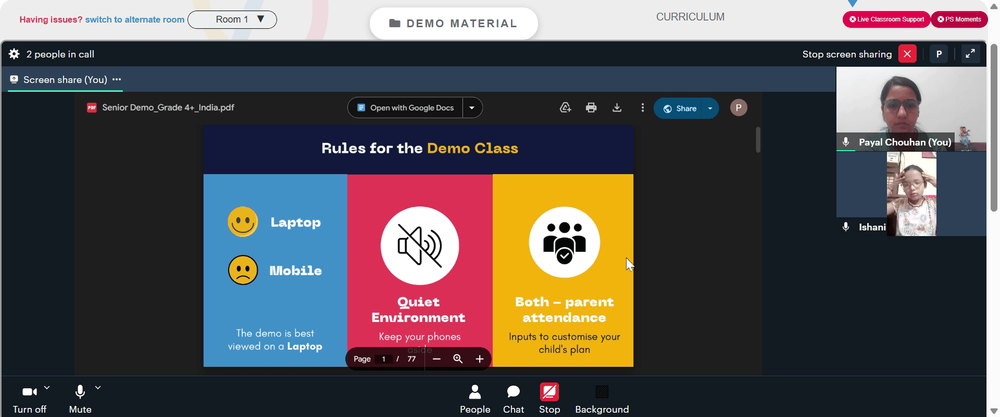Click switch to alternate room link
The image size is (1000, 417).
point(135,20)
